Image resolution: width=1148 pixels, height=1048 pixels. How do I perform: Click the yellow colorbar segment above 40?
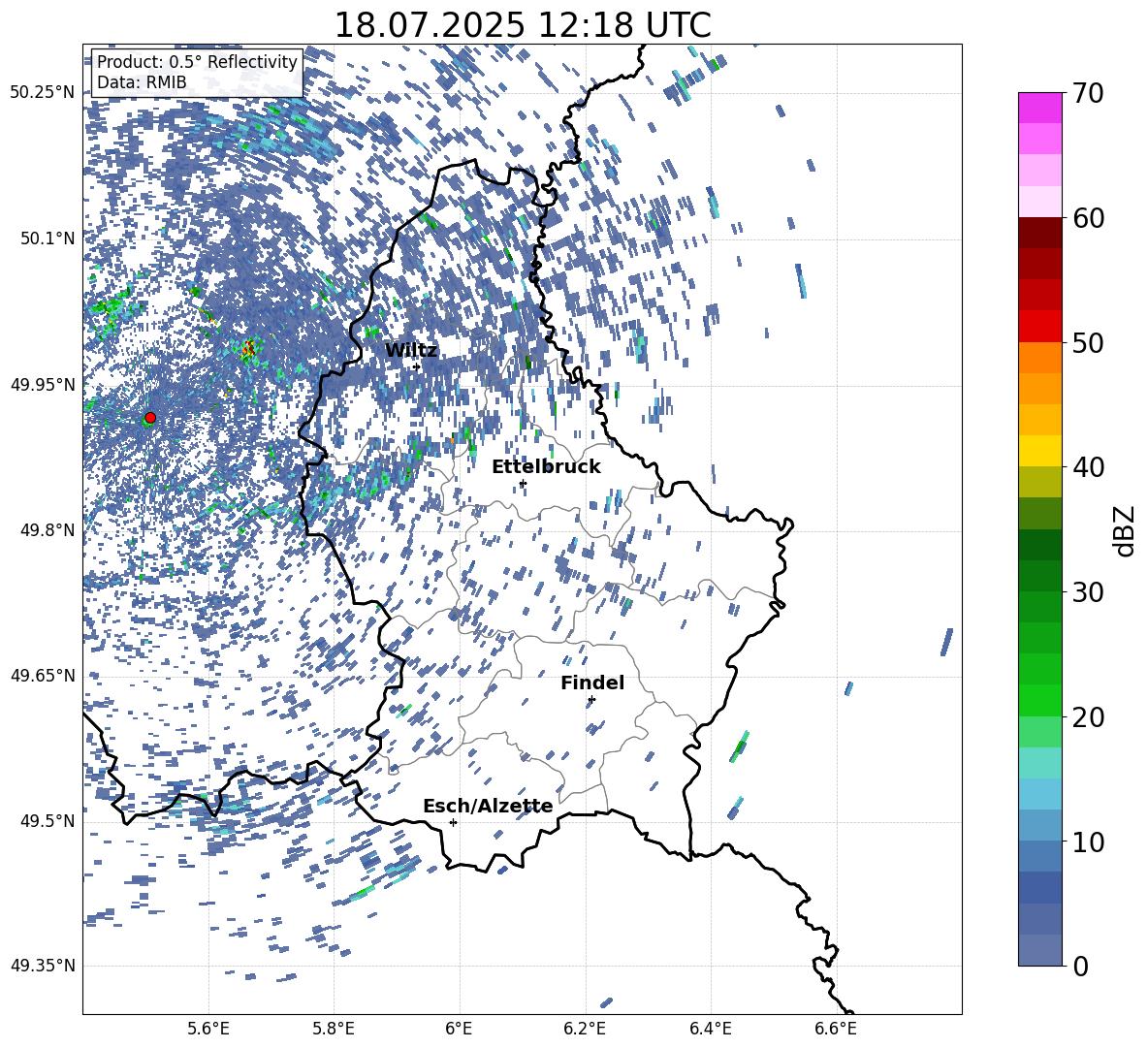tap(1040, 451)
